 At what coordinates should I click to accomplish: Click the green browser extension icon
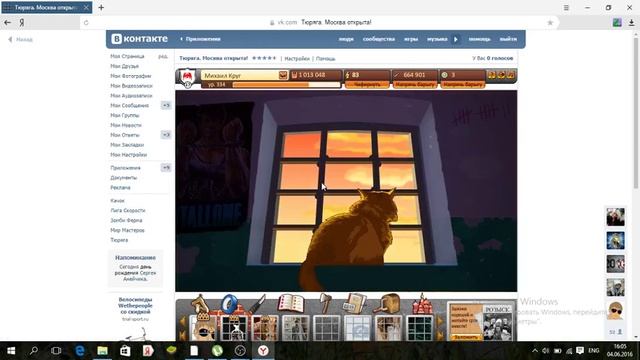pos(617,22)
